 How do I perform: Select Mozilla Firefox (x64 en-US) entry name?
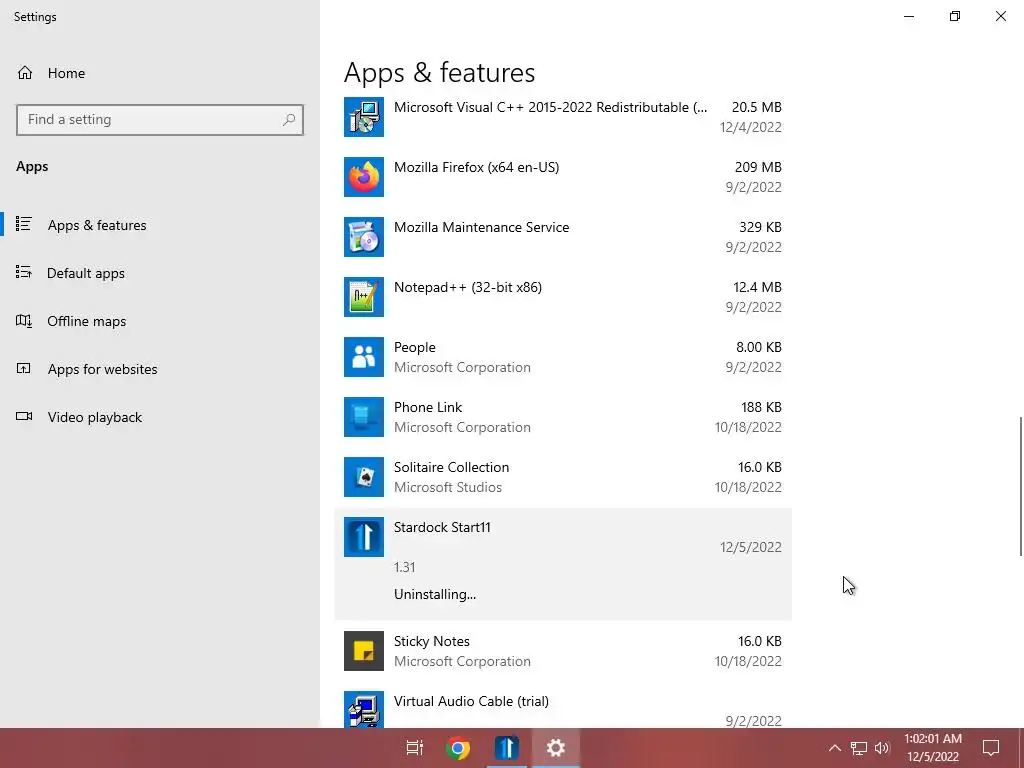click(476, 167)
